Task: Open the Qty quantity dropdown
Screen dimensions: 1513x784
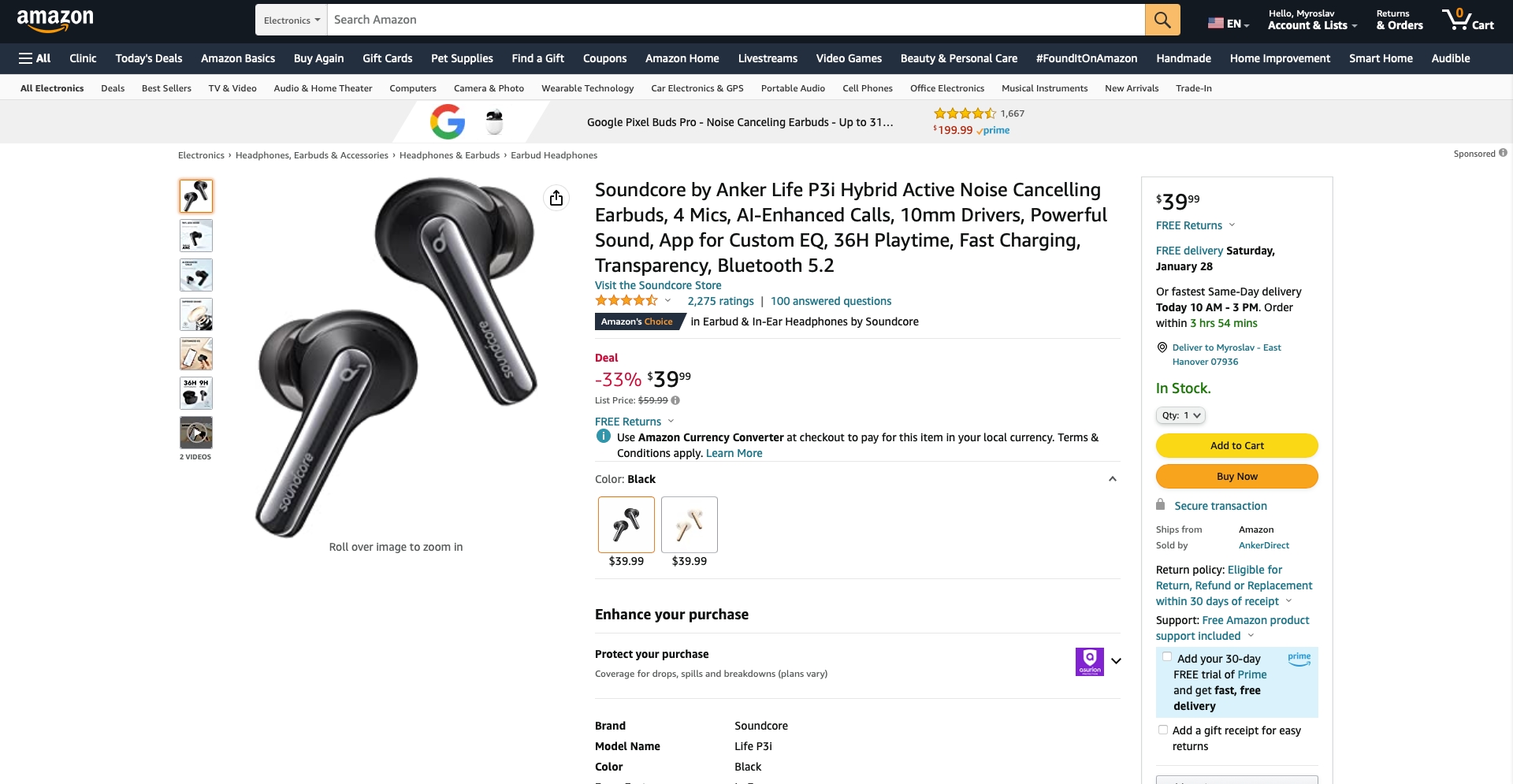Action: pyautogui.click(x=1180, y=415)
